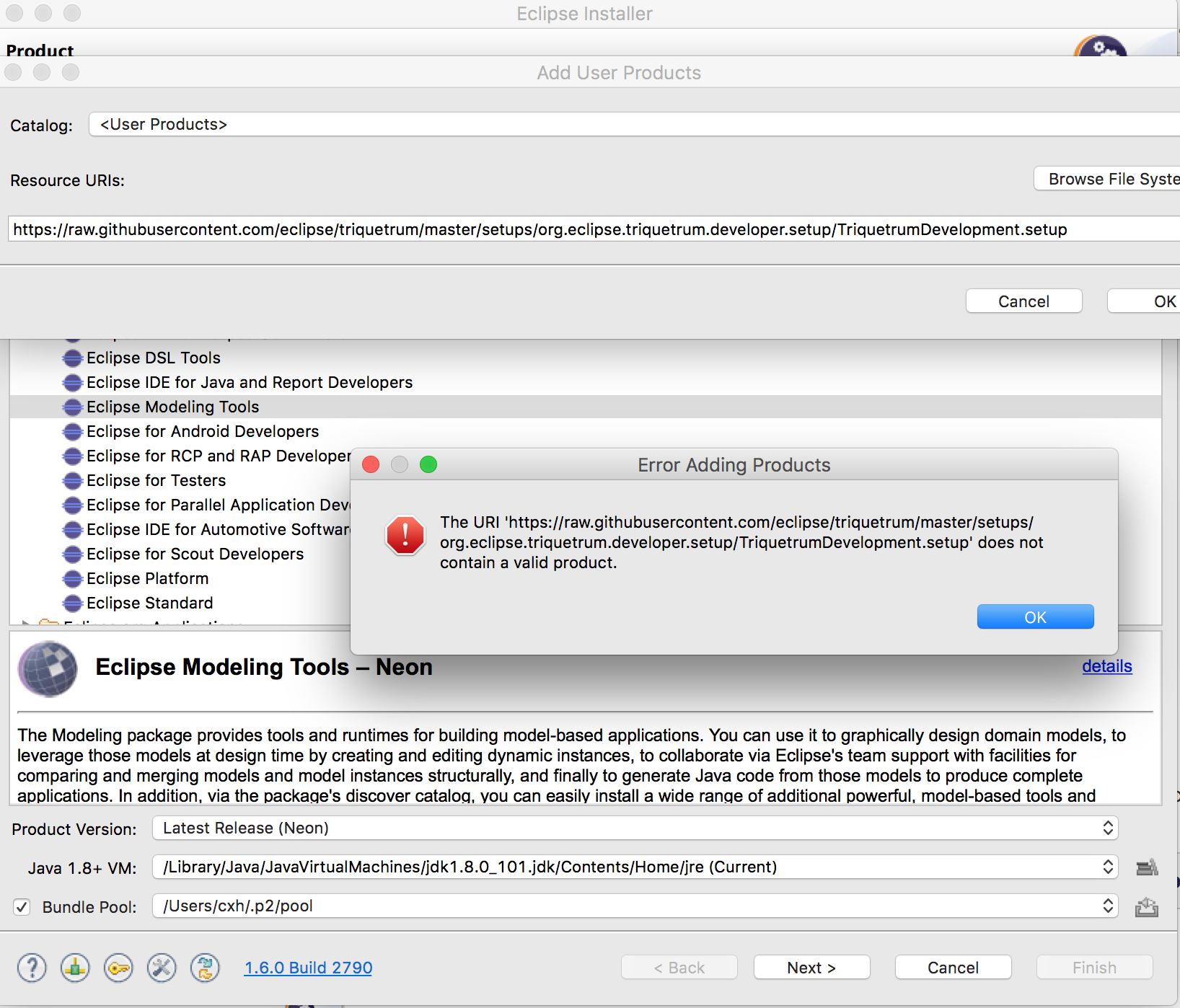The image size is (1180, 1008).
Task: Open the details link for Modeling Tools
Action: (1106, 666)
